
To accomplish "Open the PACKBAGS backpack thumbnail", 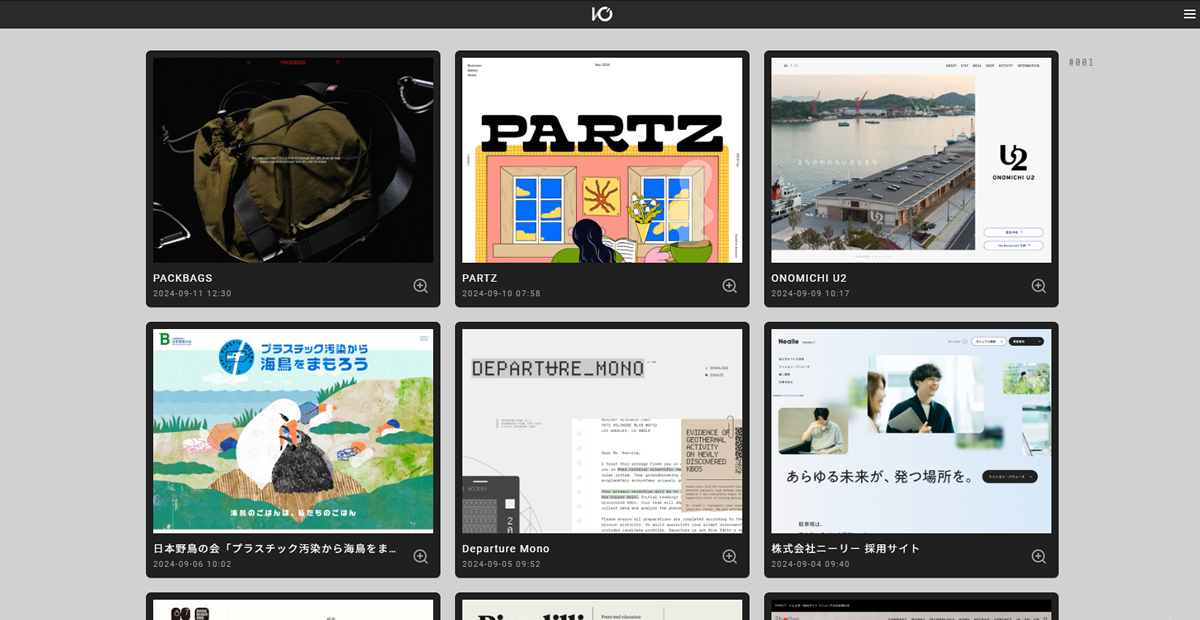I will pyautogui.click(x=293, y=160).
